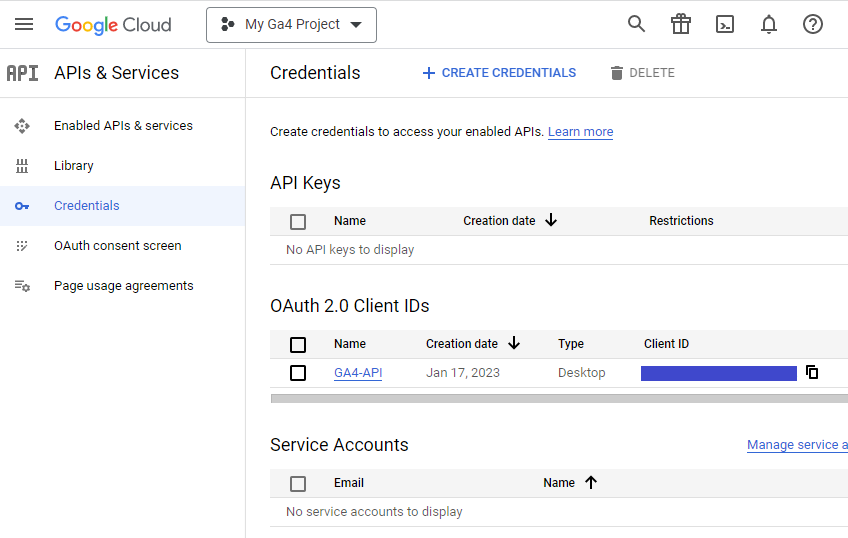Check the OAuth Client IDs select-all checkbox
This screenshot has height=538, width=848.
(298, 344)
